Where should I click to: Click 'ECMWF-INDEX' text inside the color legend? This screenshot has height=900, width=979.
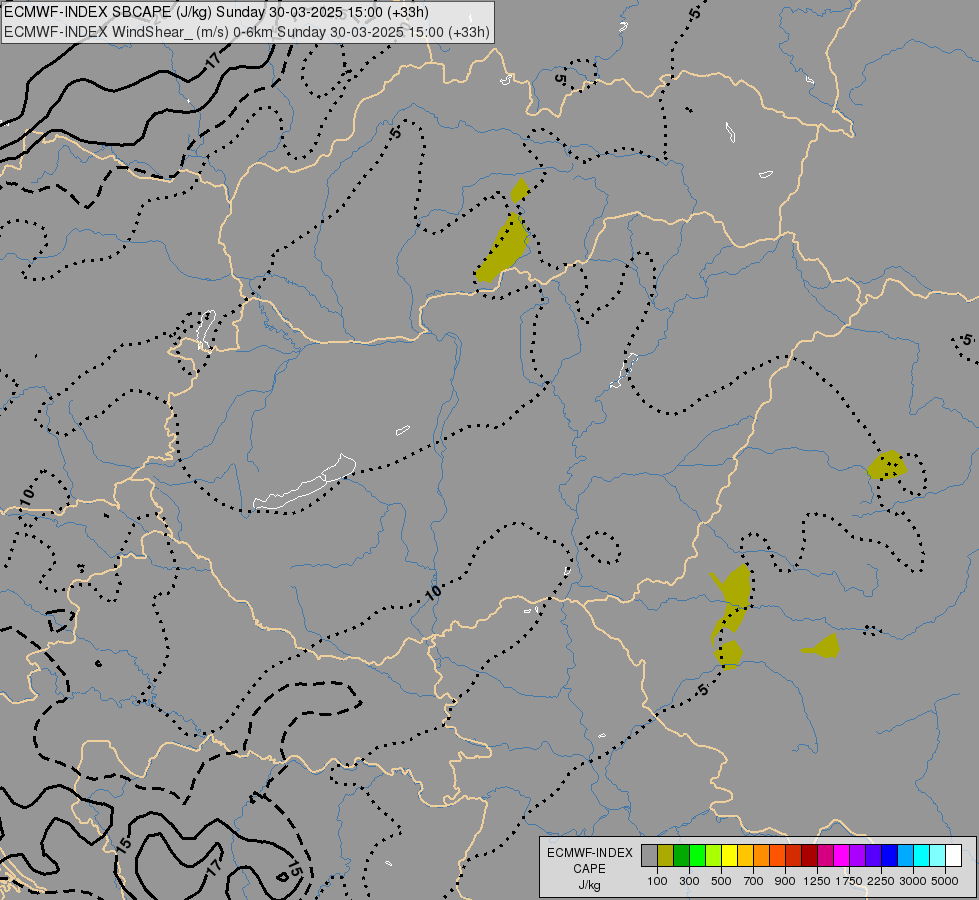(590, 853)
